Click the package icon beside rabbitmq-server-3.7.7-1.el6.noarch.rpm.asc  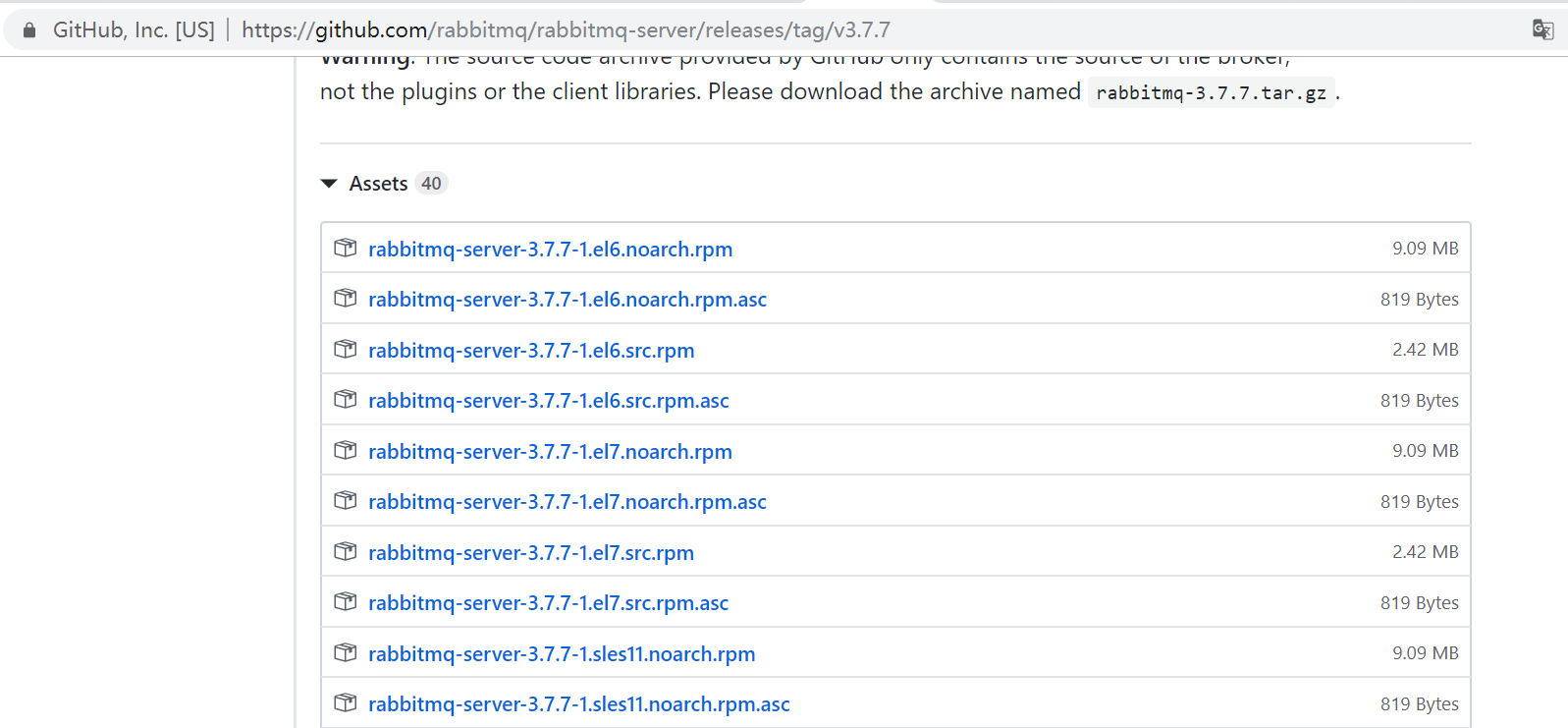point(345,298)
